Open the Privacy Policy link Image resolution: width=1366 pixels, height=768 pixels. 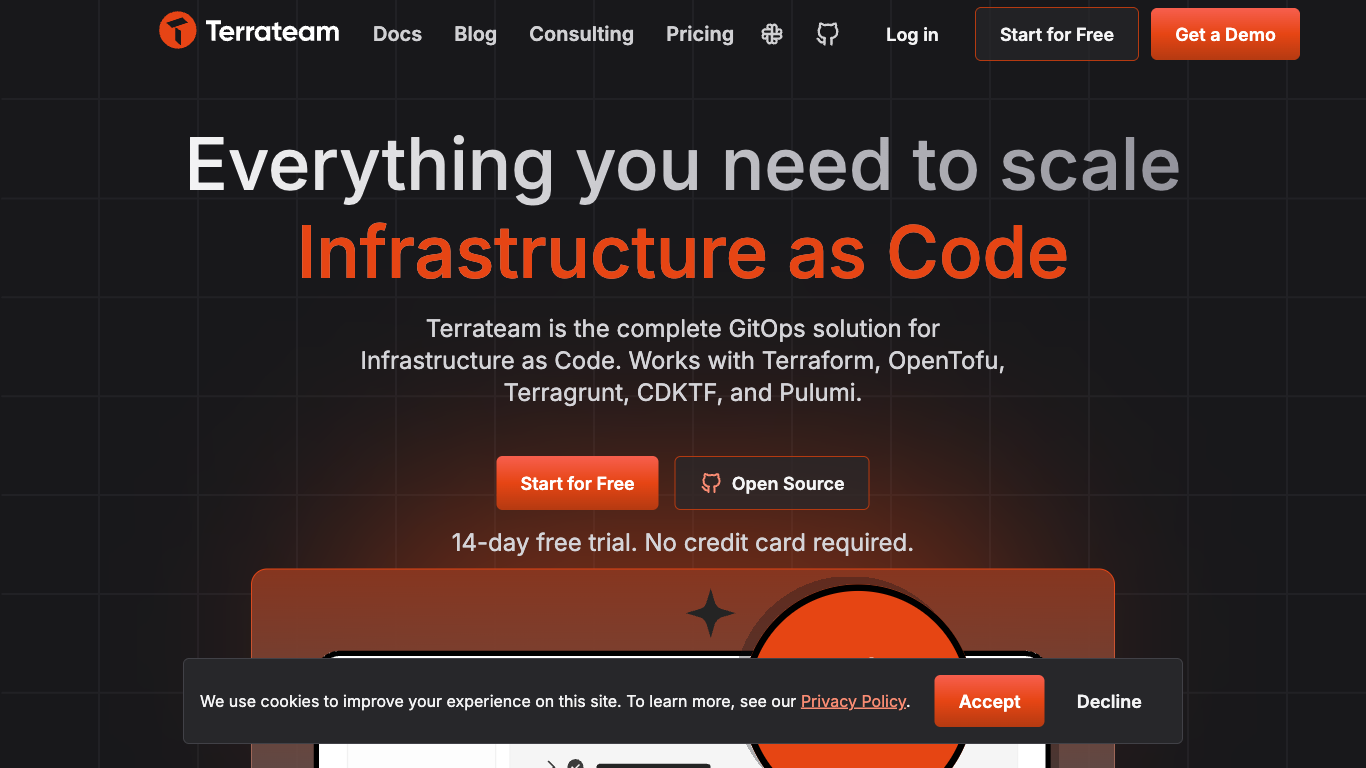click(x=853, y=701)
